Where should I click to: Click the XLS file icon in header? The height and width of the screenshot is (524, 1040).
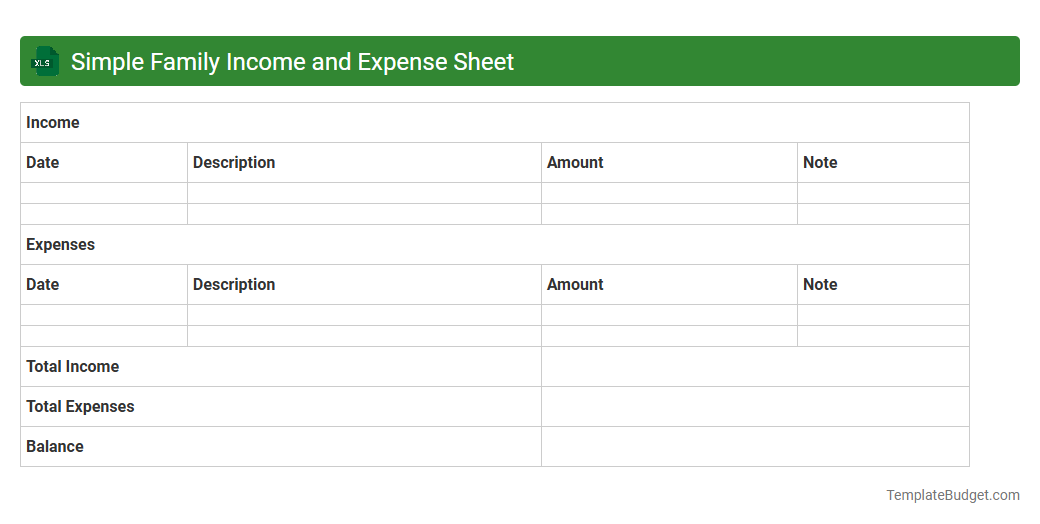click(44, 62)
